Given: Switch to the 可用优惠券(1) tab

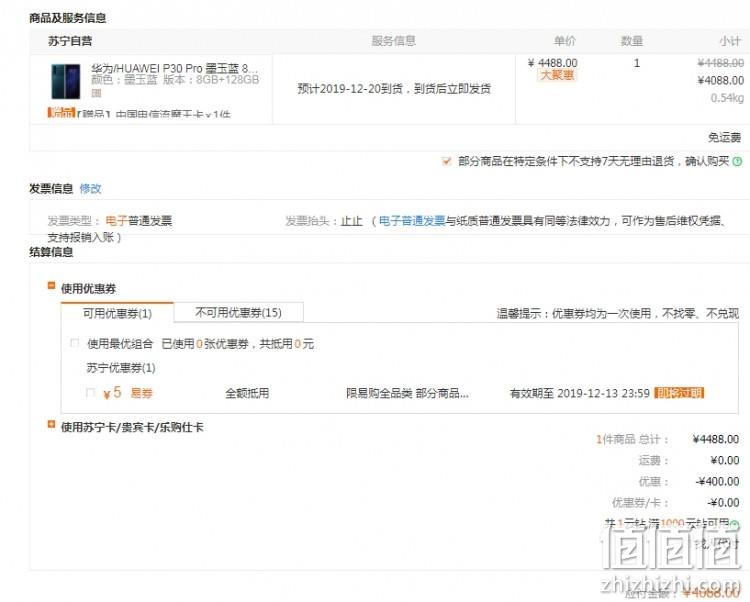Looking at the screenshot, I should point(117,313).
